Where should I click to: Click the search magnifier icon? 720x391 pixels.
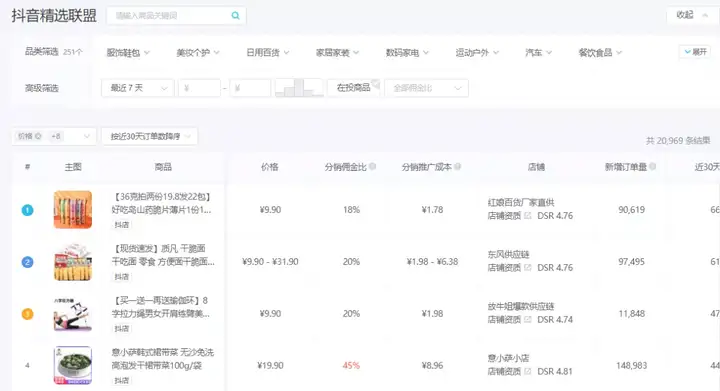pos(235,16)
